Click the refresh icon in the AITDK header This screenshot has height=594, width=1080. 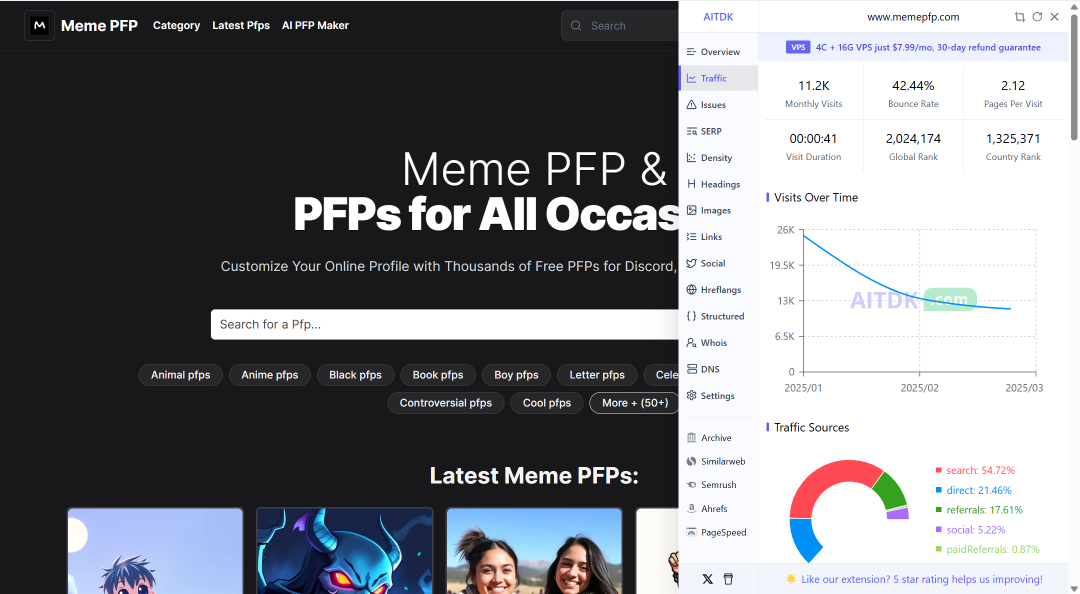[1037, 17]
